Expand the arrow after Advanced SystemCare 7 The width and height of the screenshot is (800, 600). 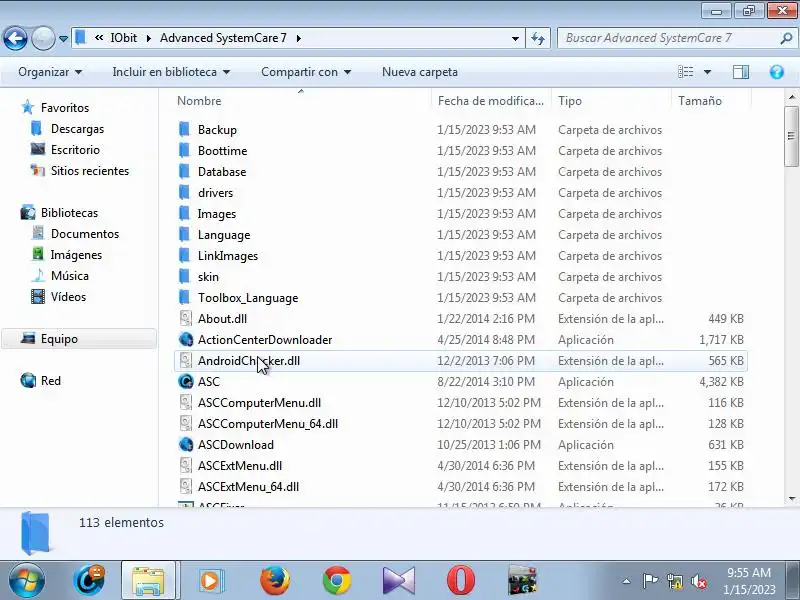[298, 38]
